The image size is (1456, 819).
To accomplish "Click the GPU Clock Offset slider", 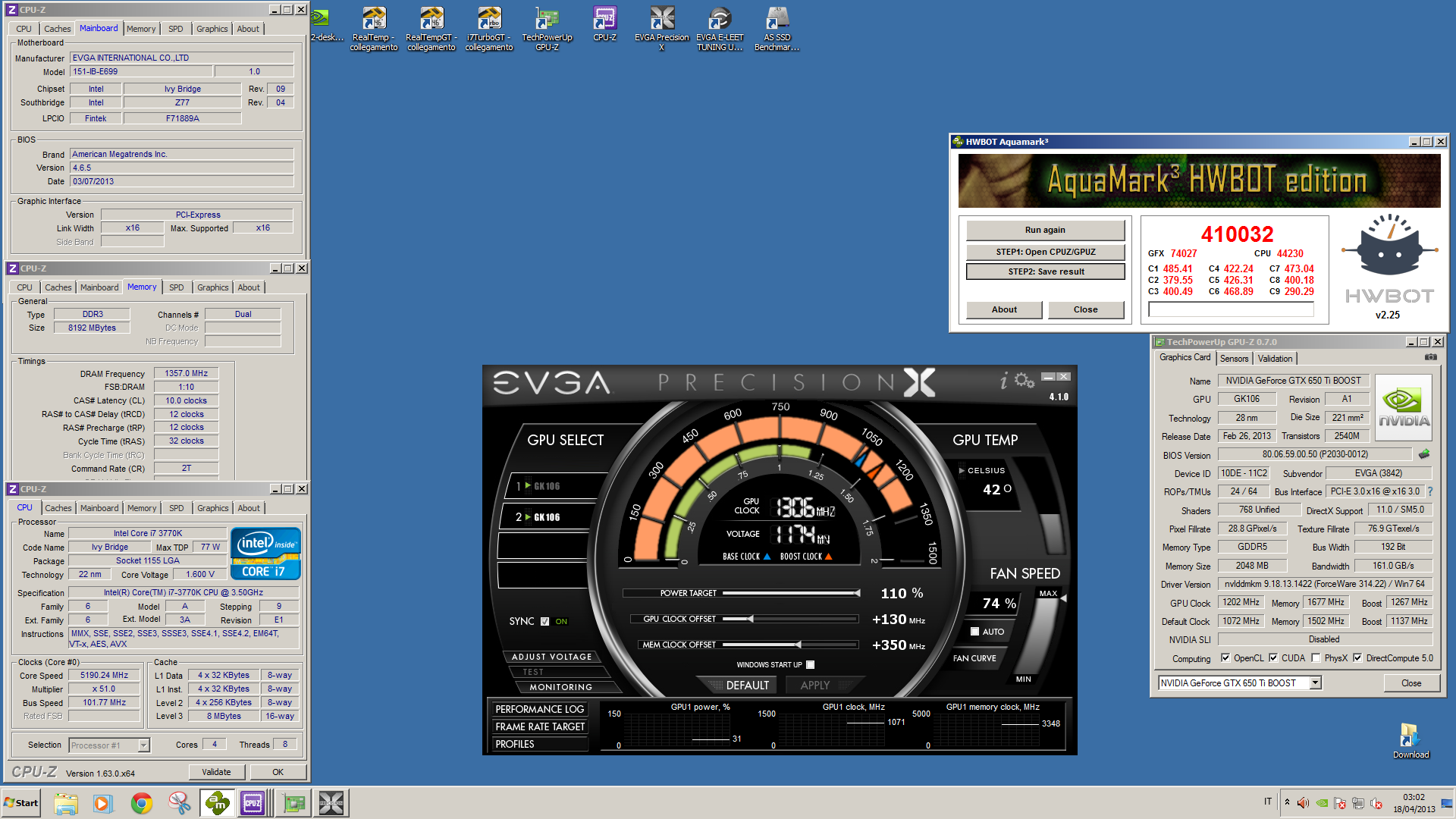I will [x=790, y=619].
